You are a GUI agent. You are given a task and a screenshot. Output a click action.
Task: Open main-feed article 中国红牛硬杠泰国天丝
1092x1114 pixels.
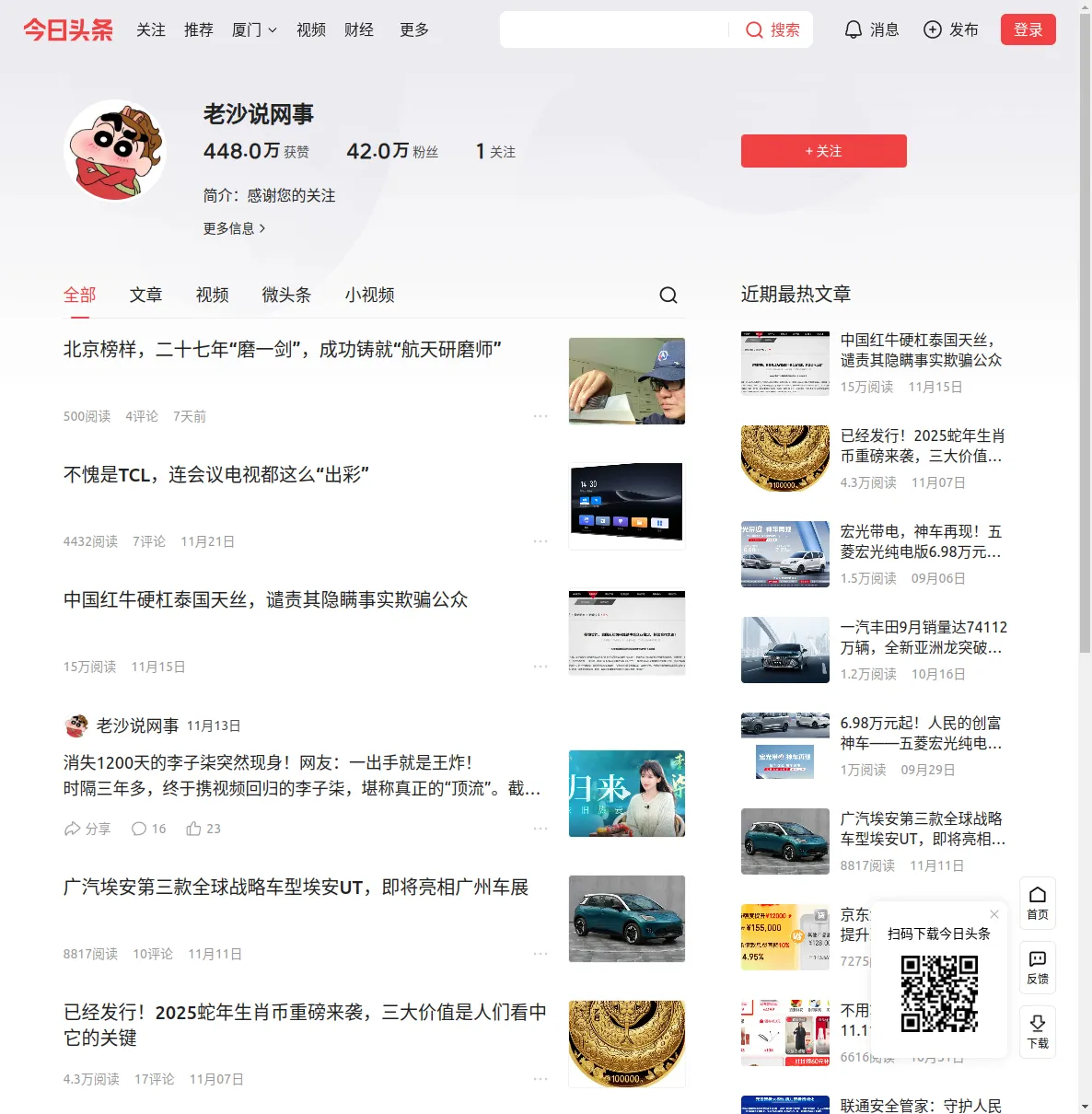point(266,600)
